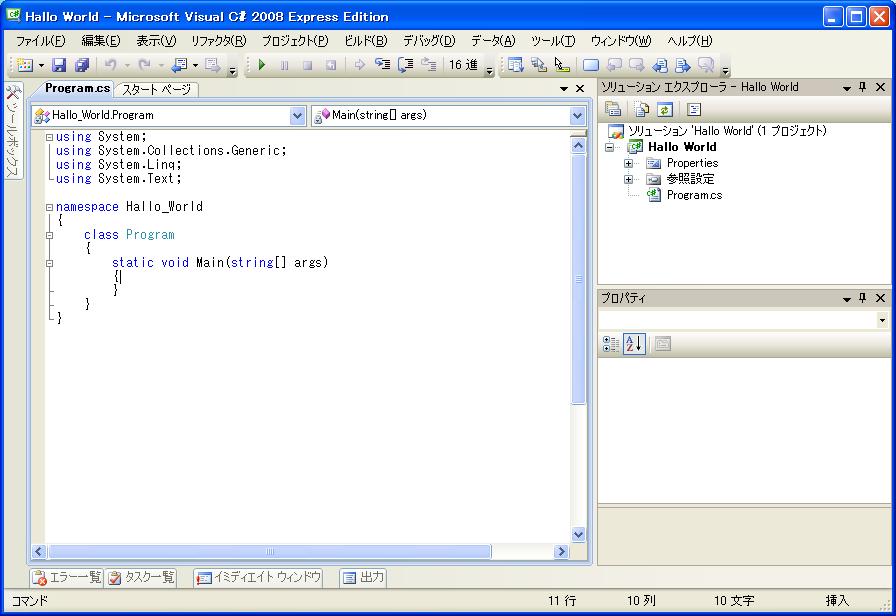
Task: Switch Properties panel to categorized view
Action: pyautogui.click(x=611, y=344)
